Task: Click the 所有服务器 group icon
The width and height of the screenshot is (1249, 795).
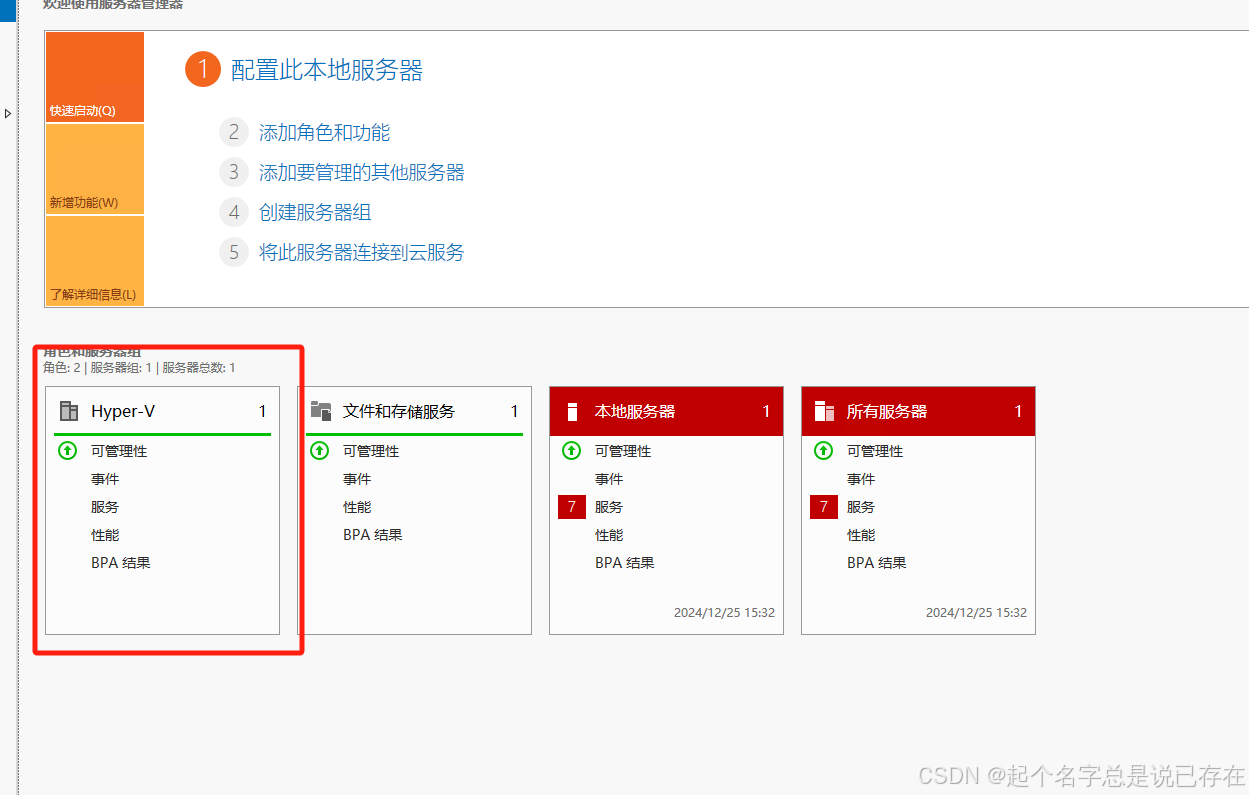Action: coord(824,410)
